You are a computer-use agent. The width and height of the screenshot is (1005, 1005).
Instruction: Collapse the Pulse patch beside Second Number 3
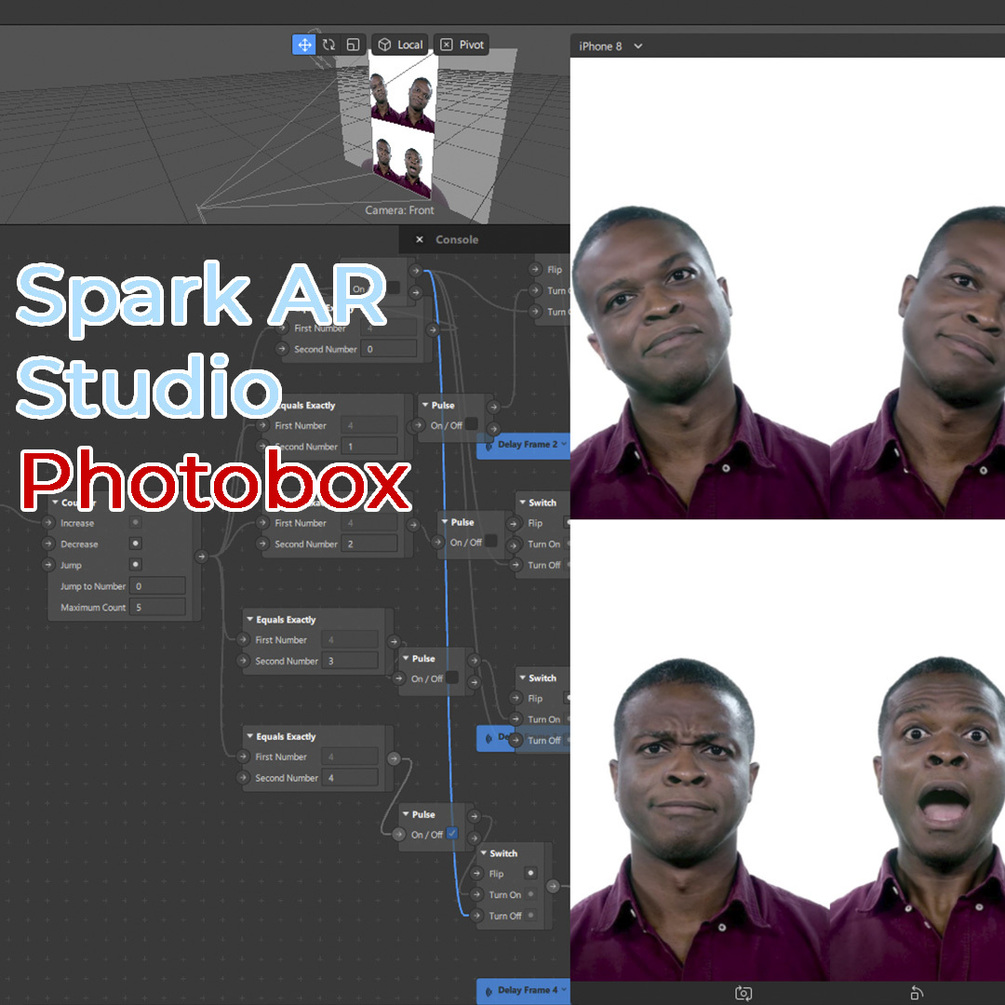click(405, 658)
